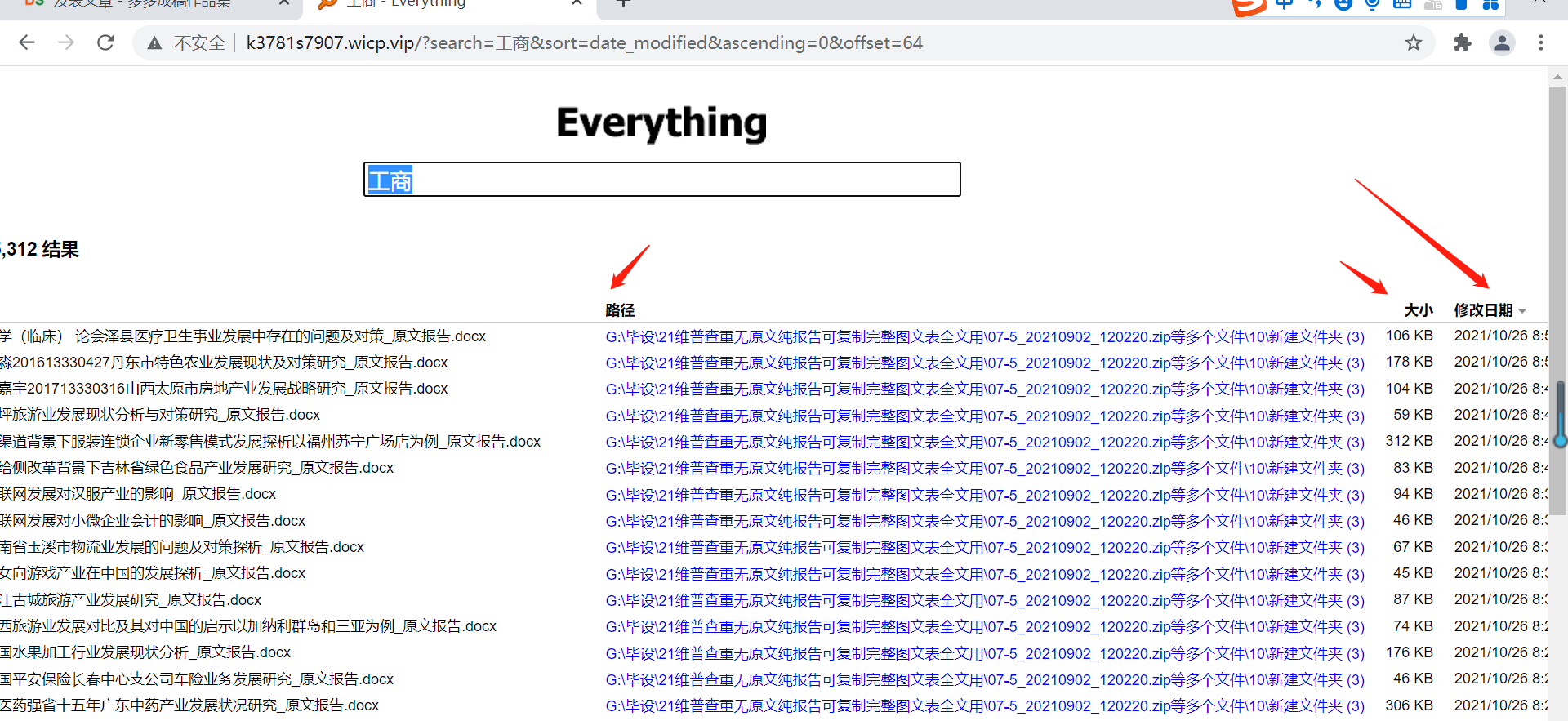Open the 对汉服产业的影响 docx file
The height and width of the screenshot is (721, 1568).
point(138,494)
